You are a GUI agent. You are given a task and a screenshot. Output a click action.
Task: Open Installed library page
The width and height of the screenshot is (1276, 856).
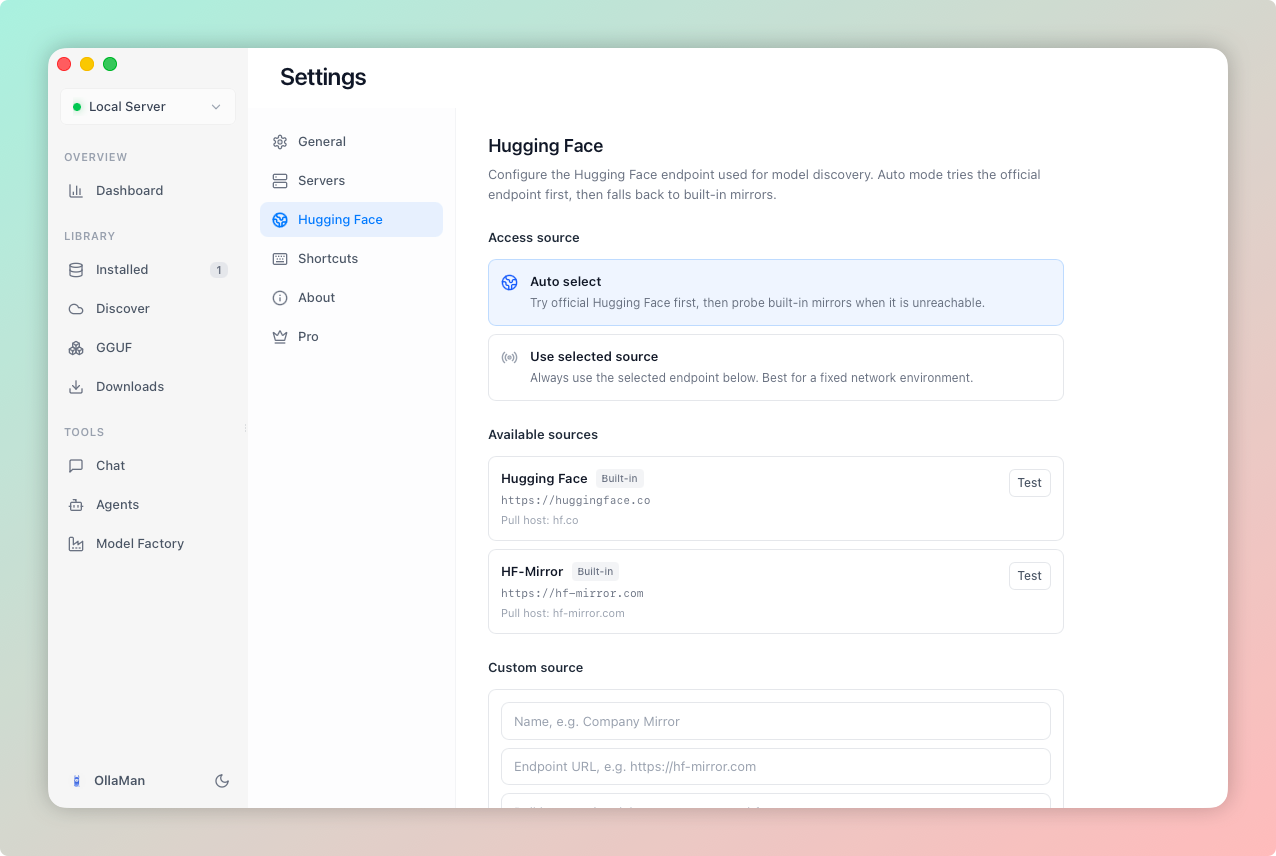click(x=148, y=270)
